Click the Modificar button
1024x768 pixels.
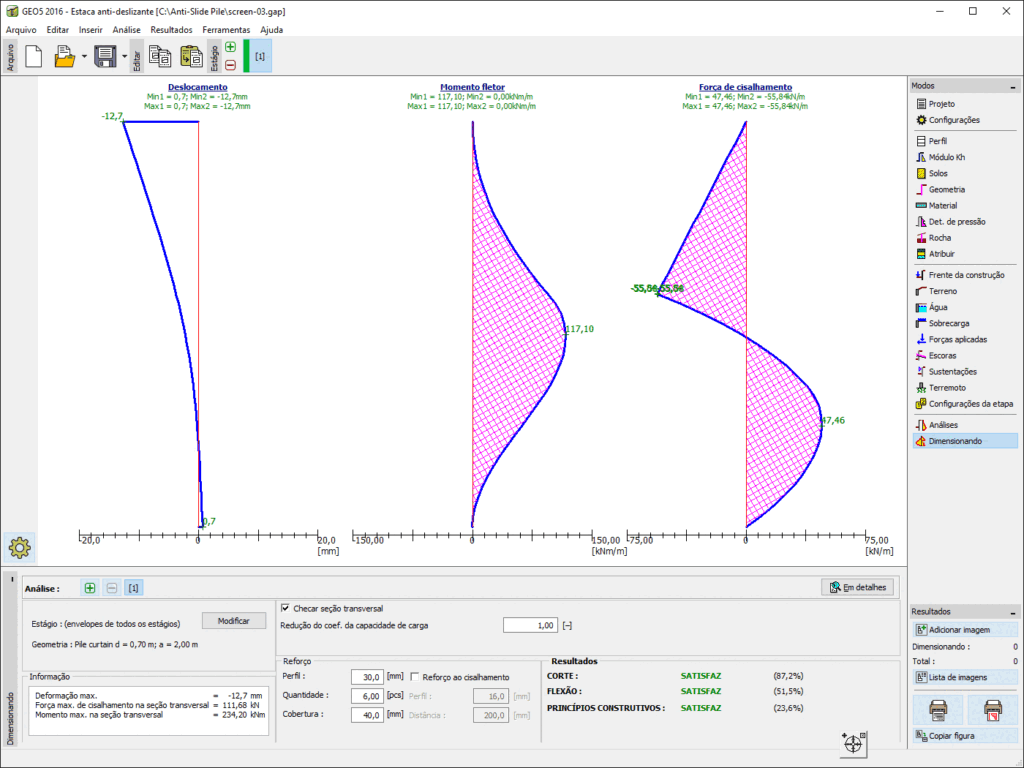[234, 621]
